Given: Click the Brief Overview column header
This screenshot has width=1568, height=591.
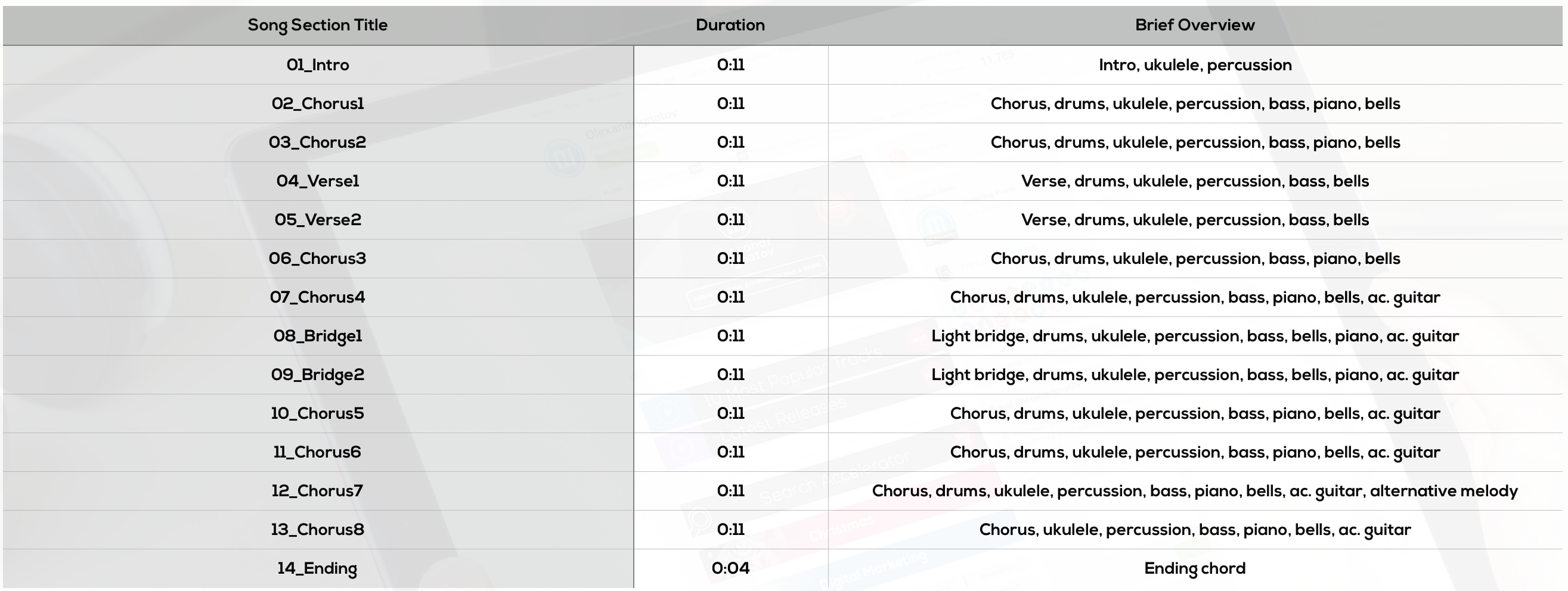Looking at the screenshot, I should 1194,25.
